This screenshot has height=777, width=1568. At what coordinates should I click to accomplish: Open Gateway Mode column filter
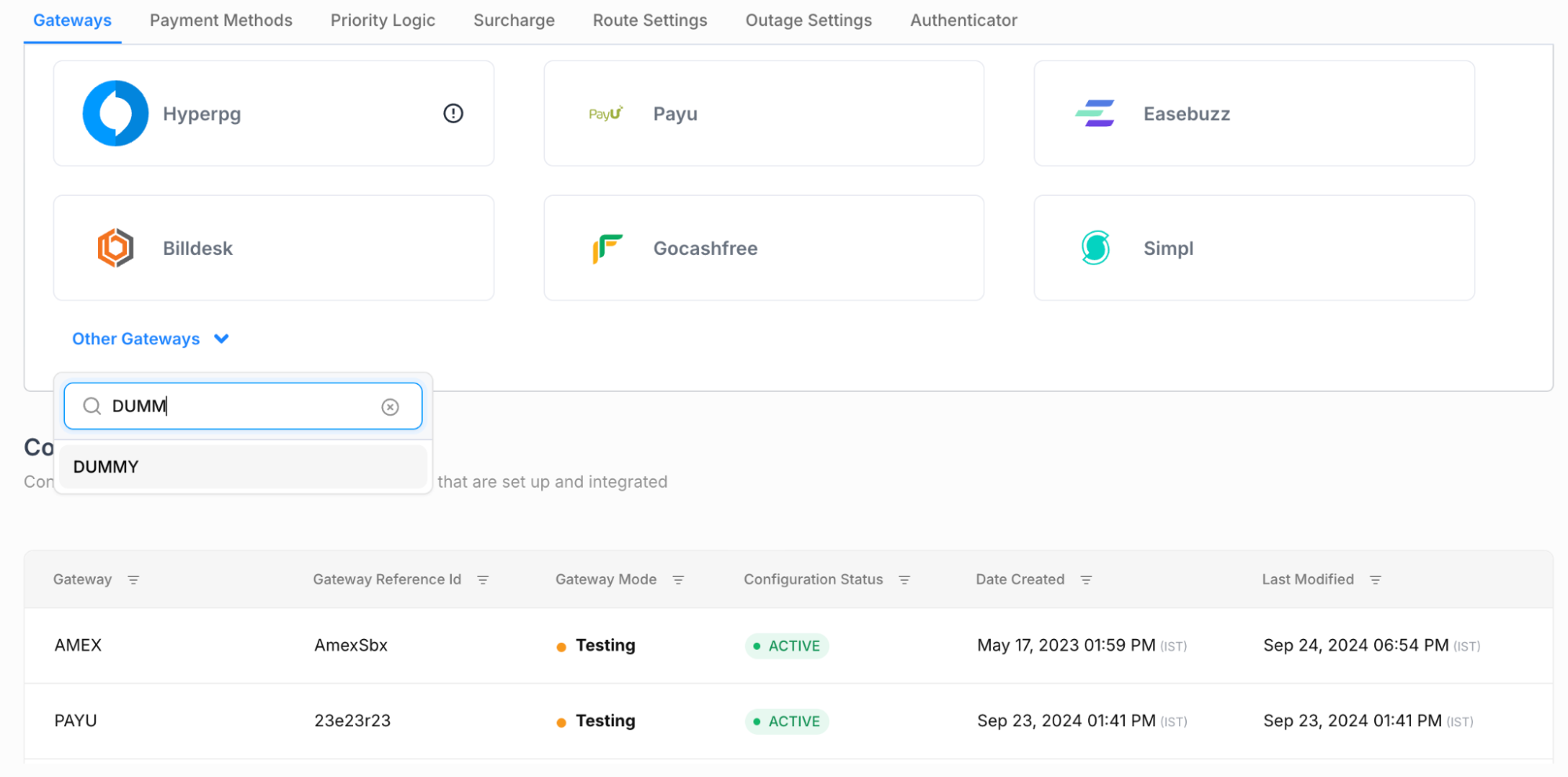pyautogui.click(x=678, y=580)
